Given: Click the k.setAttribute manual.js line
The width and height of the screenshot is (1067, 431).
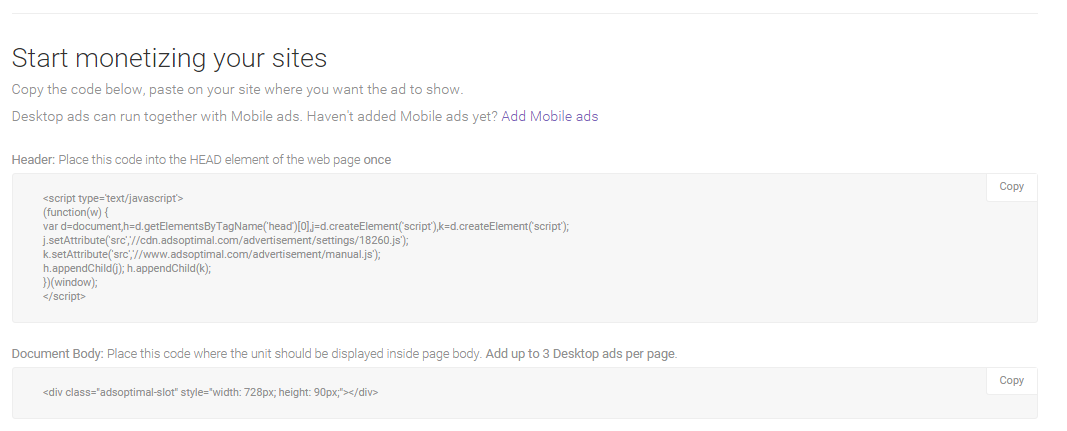Looking at the screenshot, I should 211,255.
